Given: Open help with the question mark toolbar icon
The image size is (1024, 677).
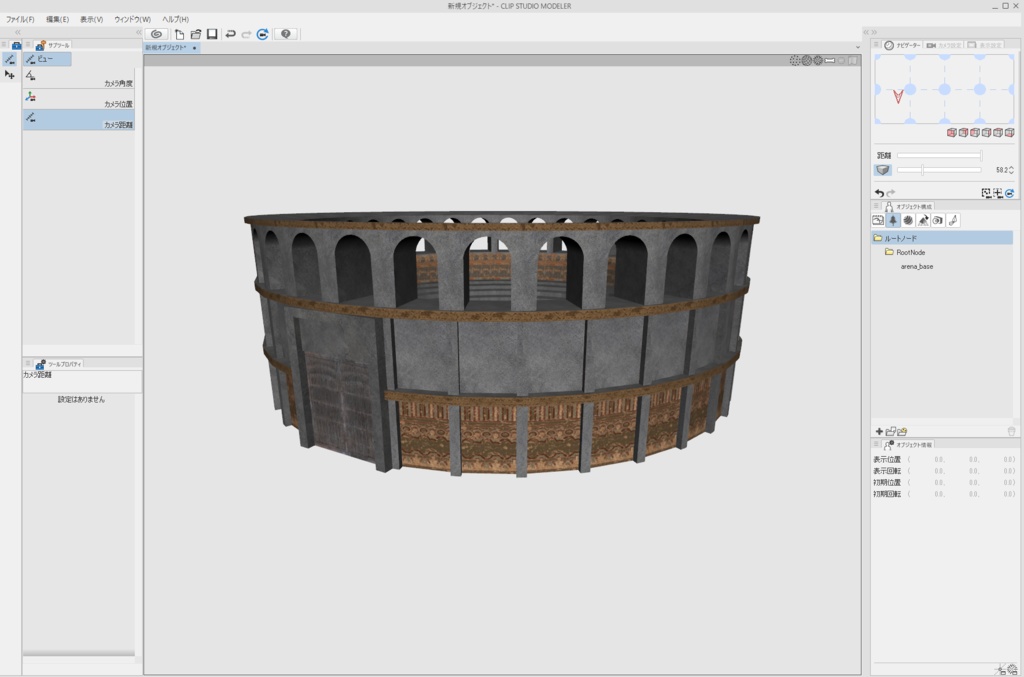Looking at the screenshot, I should point(286,34).
